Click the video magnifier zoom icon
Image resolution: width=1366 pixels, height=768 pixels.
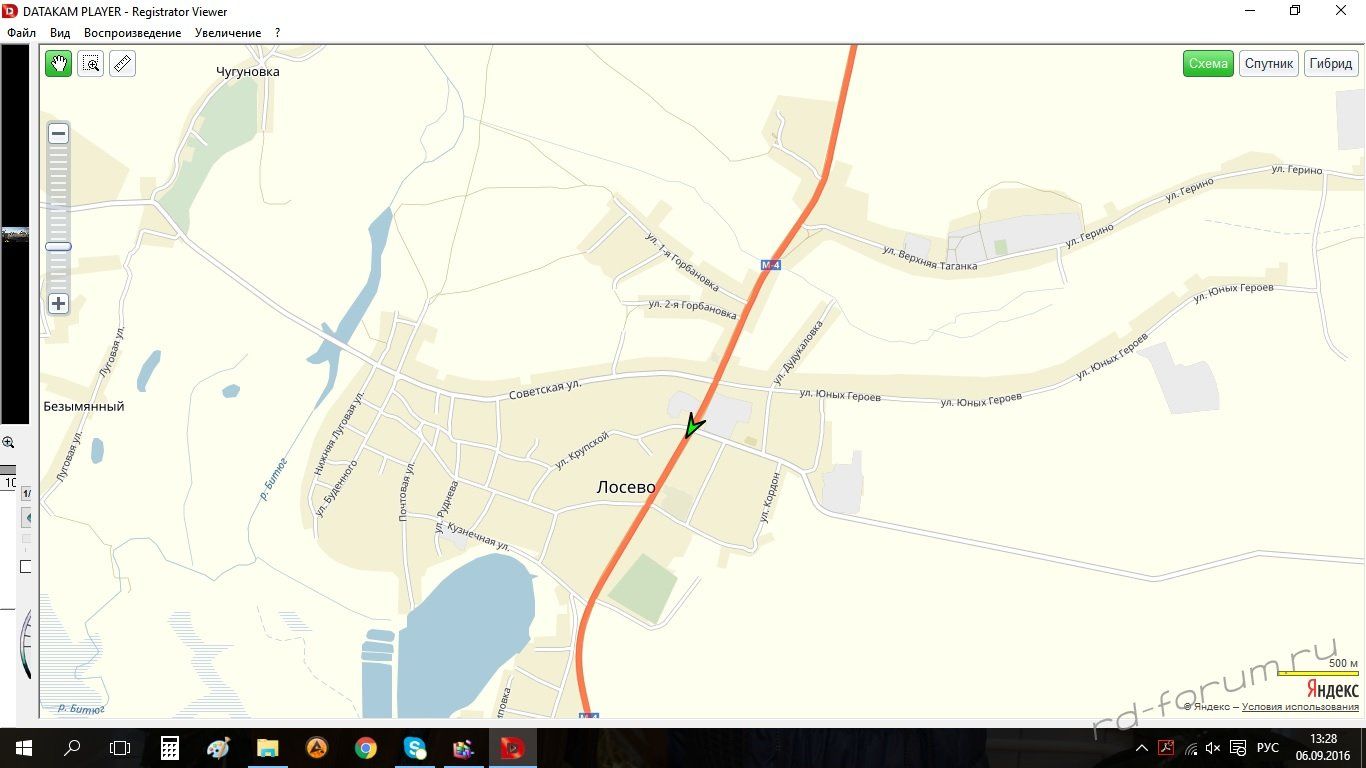(8, 442)
